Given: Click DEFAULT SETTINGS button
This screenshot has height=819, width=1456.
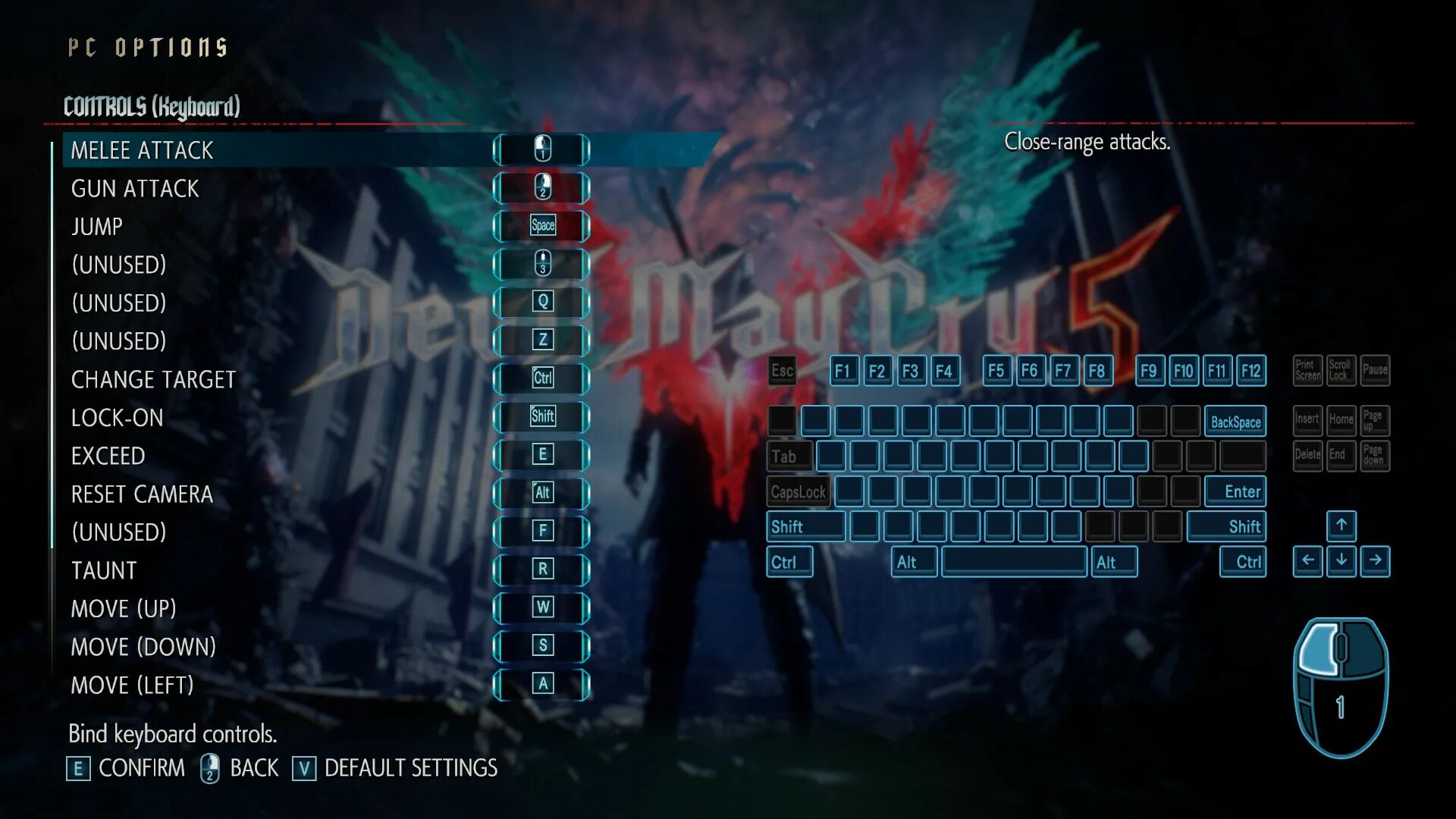Looking at the screenshot, I should 412,767.
